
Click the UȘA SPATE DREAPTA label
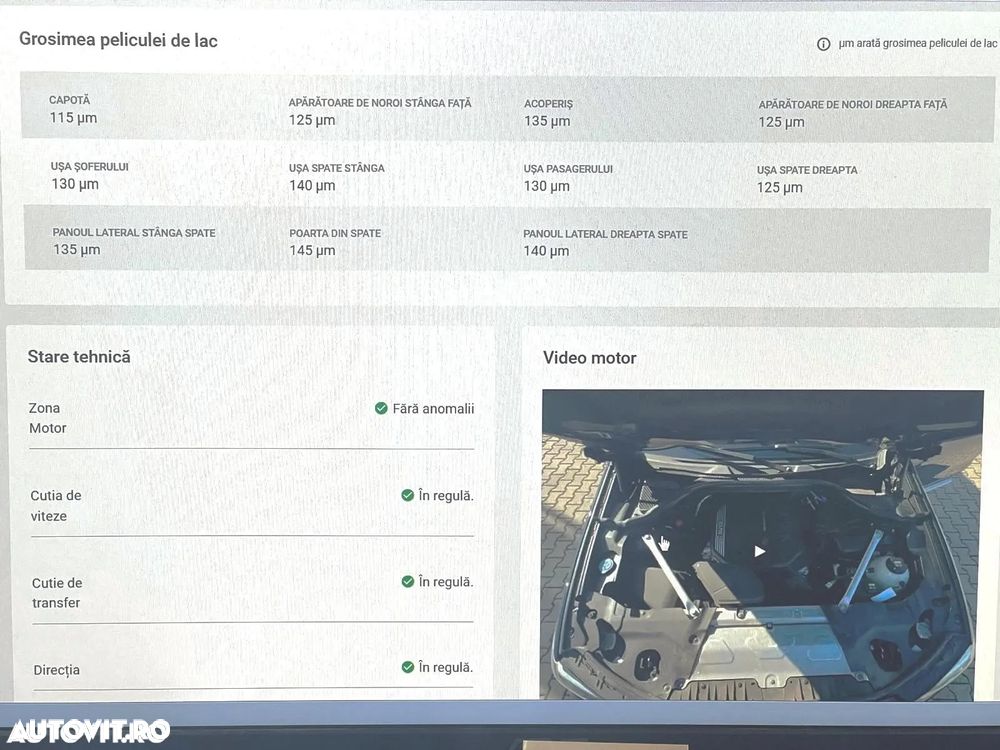[807, 170]
